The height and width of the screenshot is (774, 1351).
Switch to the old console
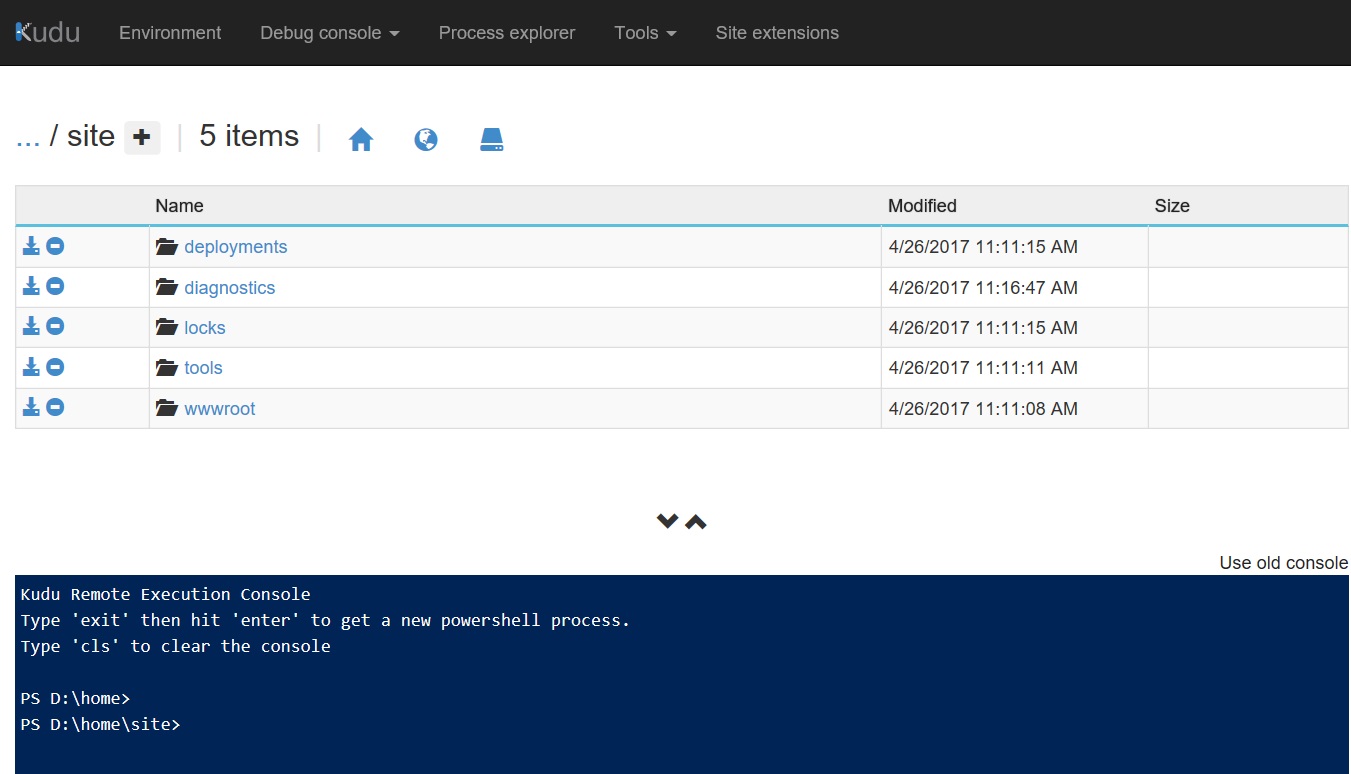click(x=1283, y=563)
